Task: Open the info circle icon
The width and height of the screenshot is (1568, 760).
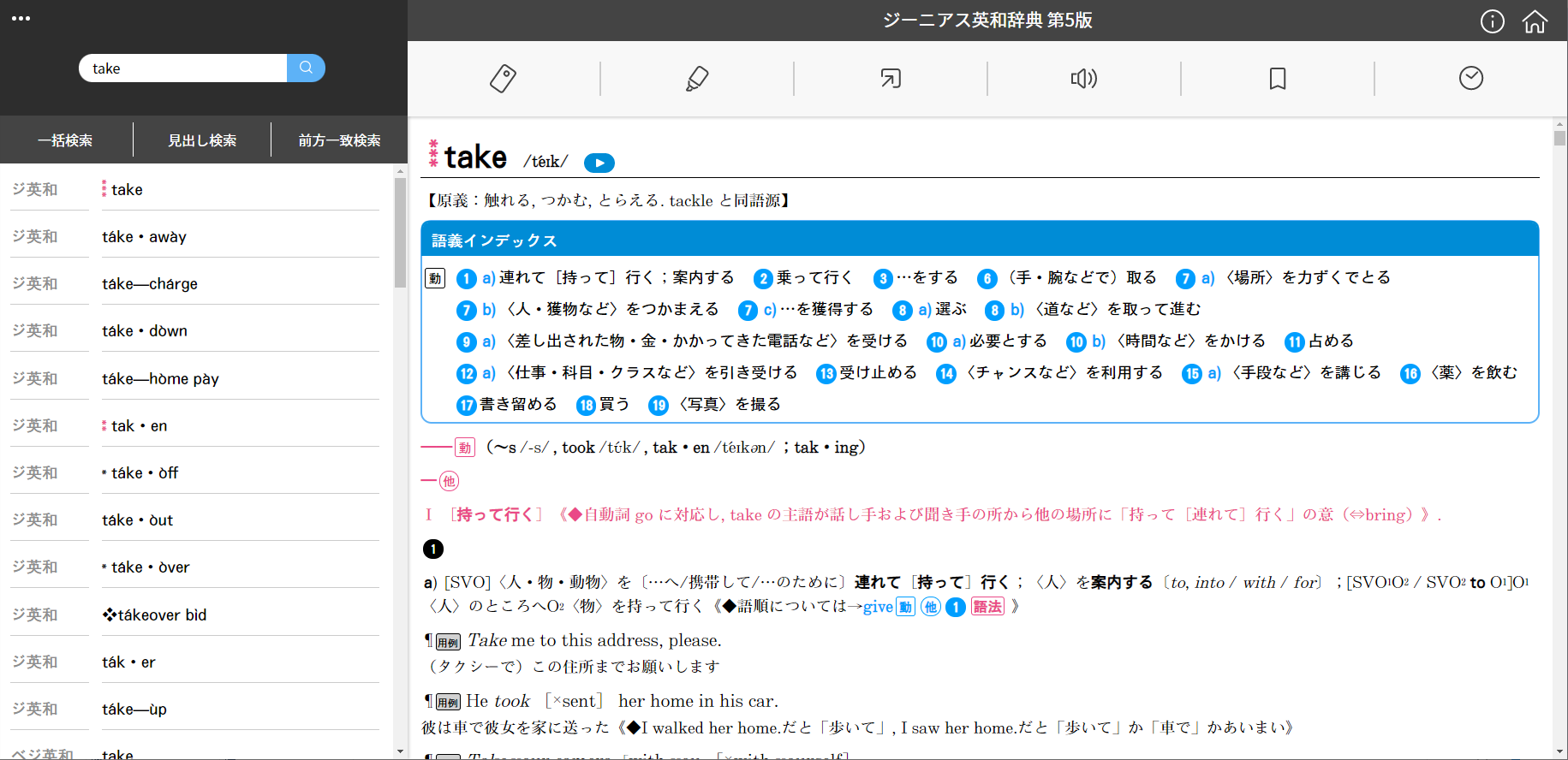Action: click(1492, 21)
